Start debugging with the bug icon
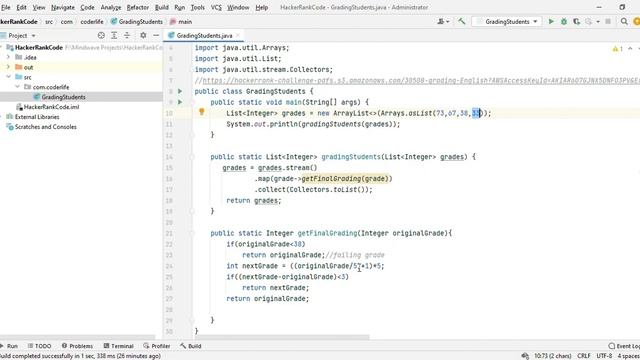640x360 pixels. (x=564, y=22)
